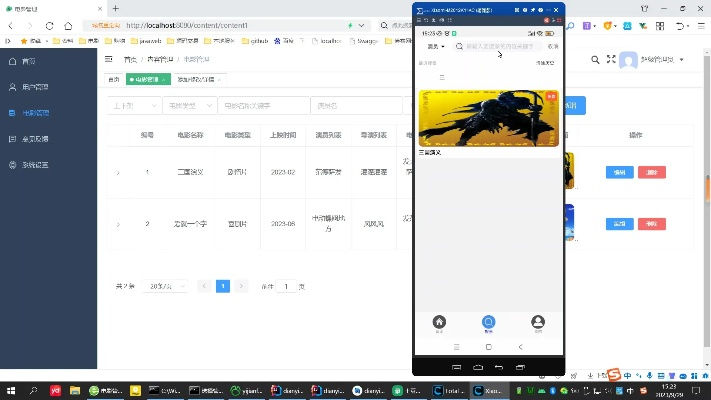Toggle fullscreen with the header expand icon

(x=609, y=60)
